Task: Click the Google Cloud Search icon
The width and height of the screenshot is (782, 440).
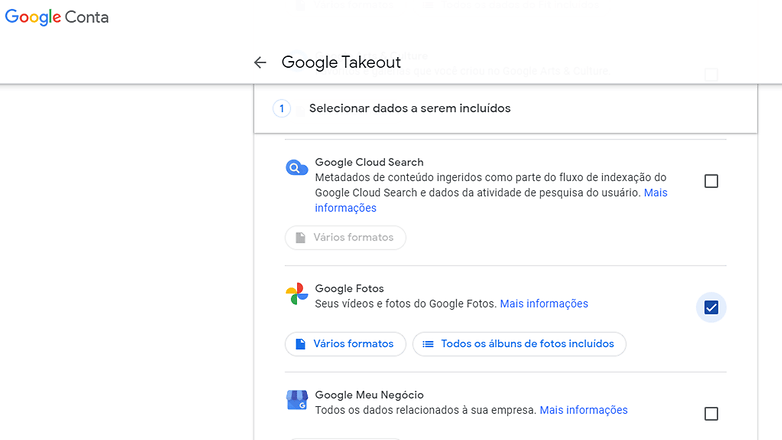Action: pos(297,168)
